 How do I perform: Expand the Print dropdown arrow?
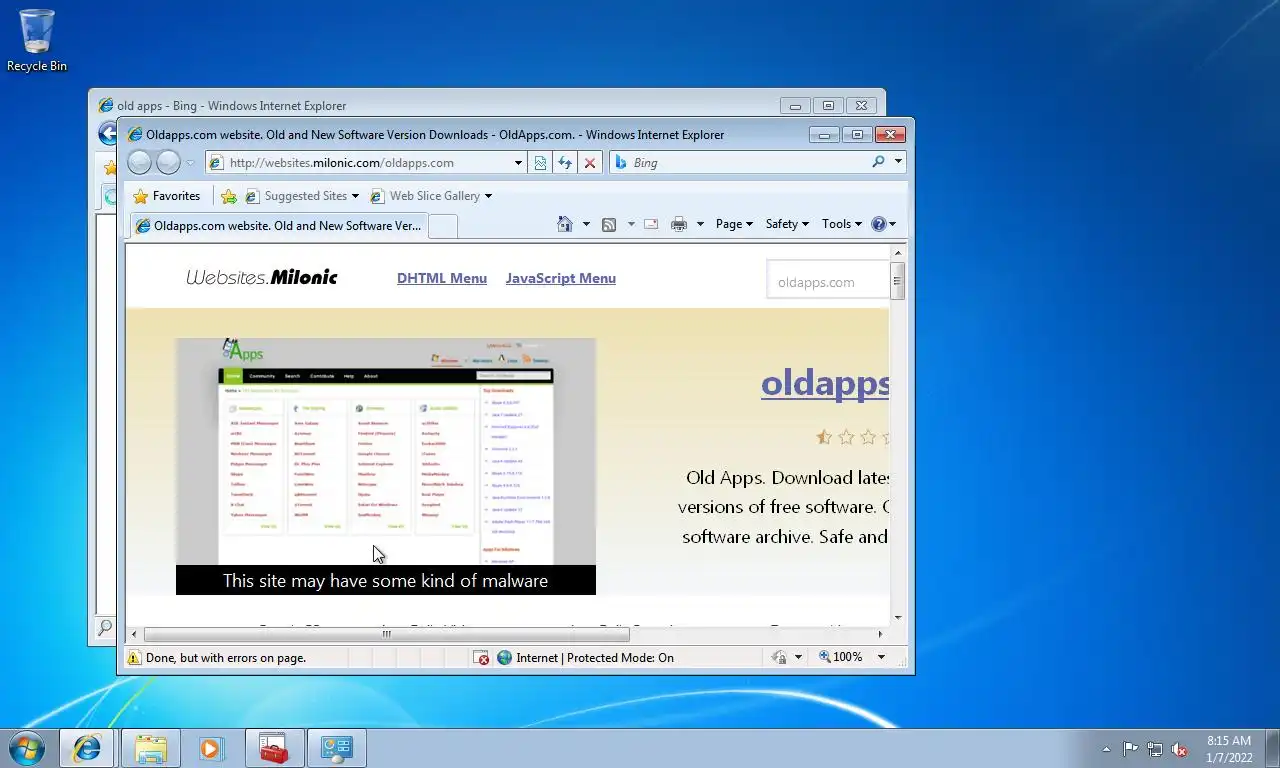tap(700, 224)
